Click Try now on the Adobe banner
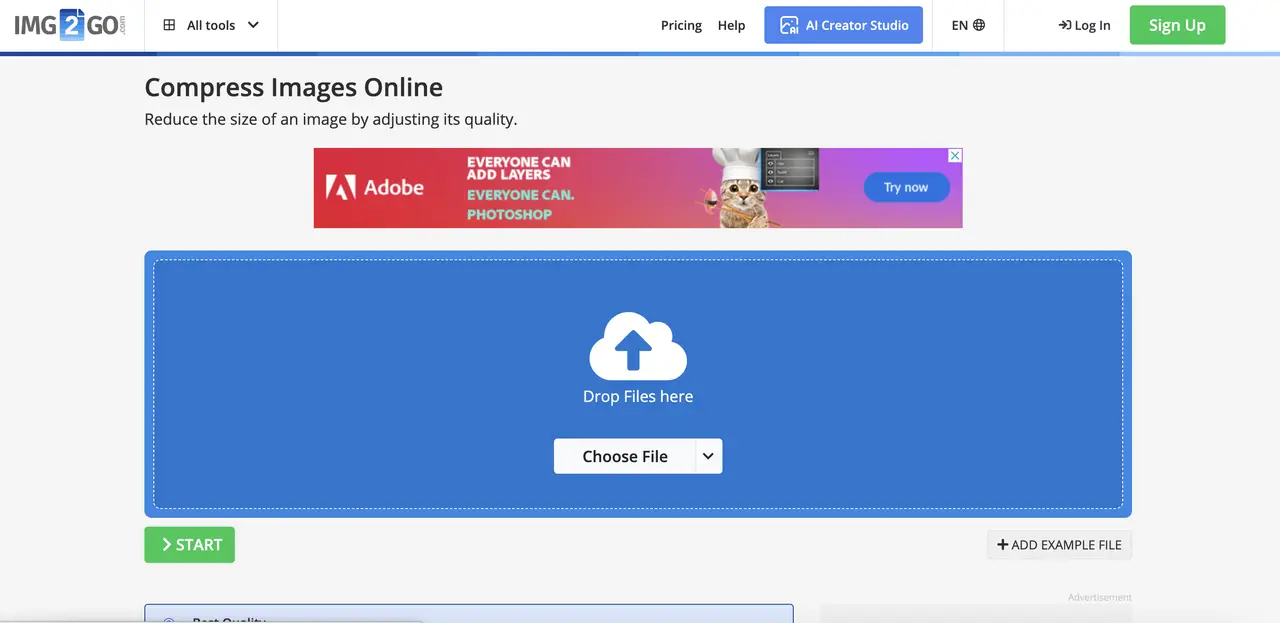 906,187
